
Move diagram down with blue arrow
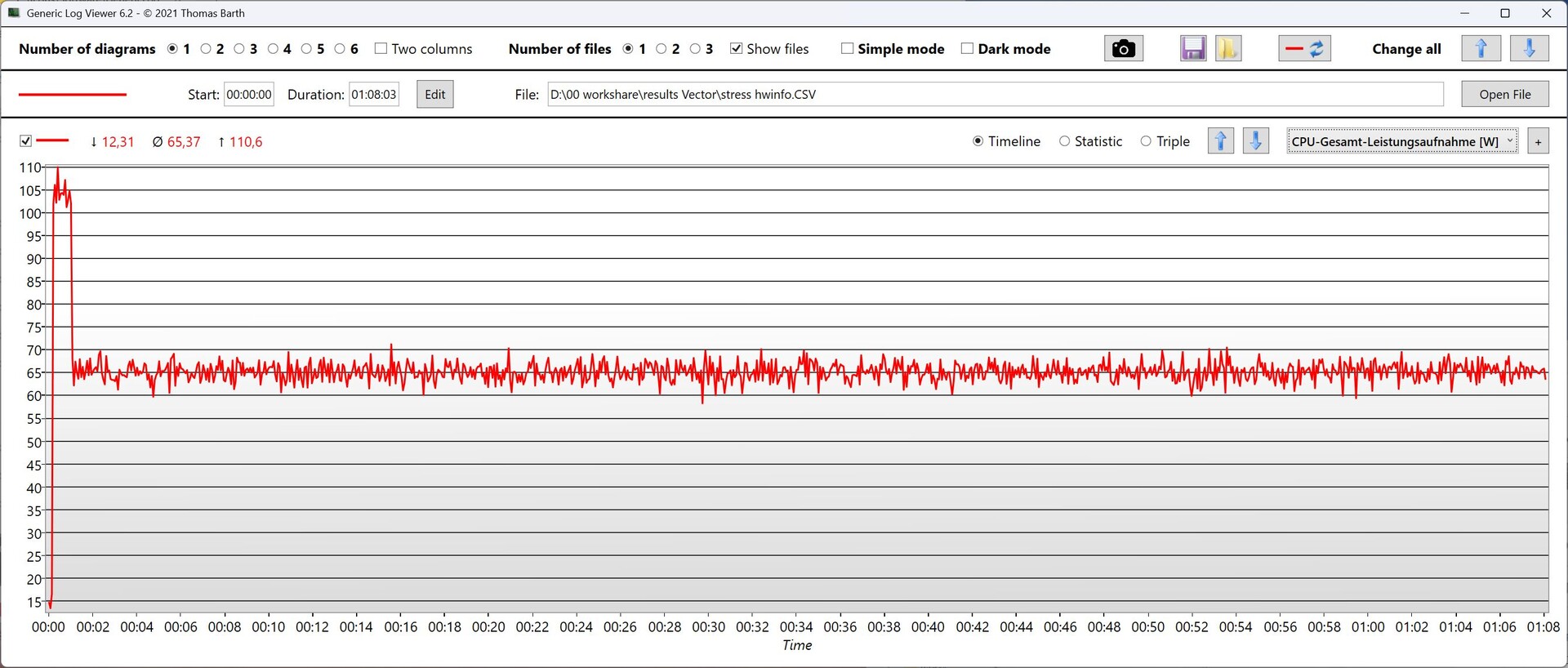coord(1255,141)
